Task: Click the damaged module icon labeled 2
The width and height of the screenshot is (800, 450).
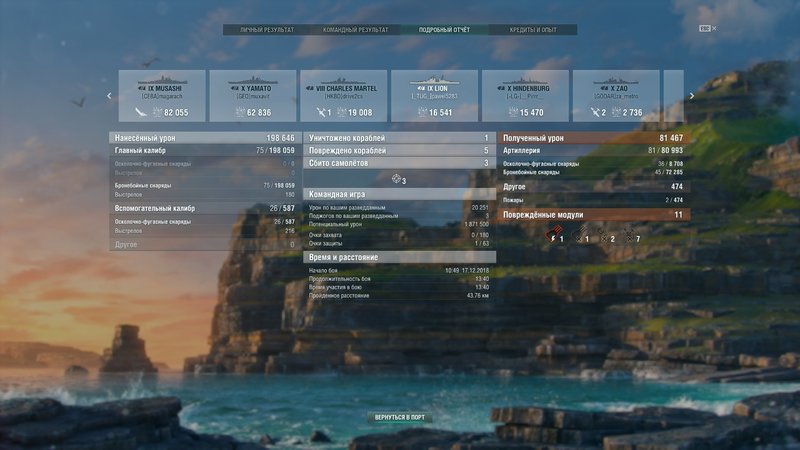Action: click(603, 236)
